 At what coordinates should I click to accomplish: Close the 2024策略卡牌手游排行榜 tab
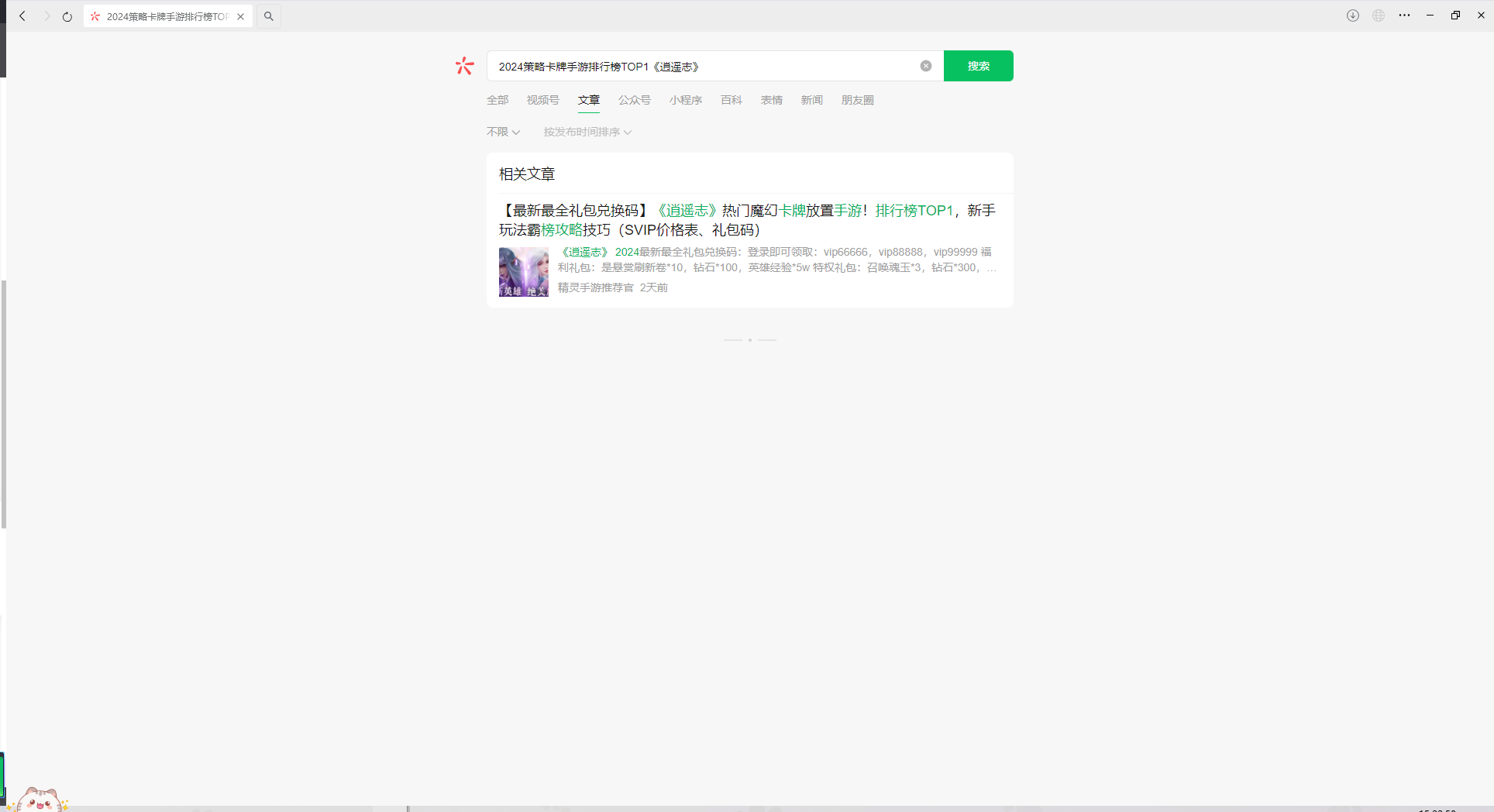241,16
